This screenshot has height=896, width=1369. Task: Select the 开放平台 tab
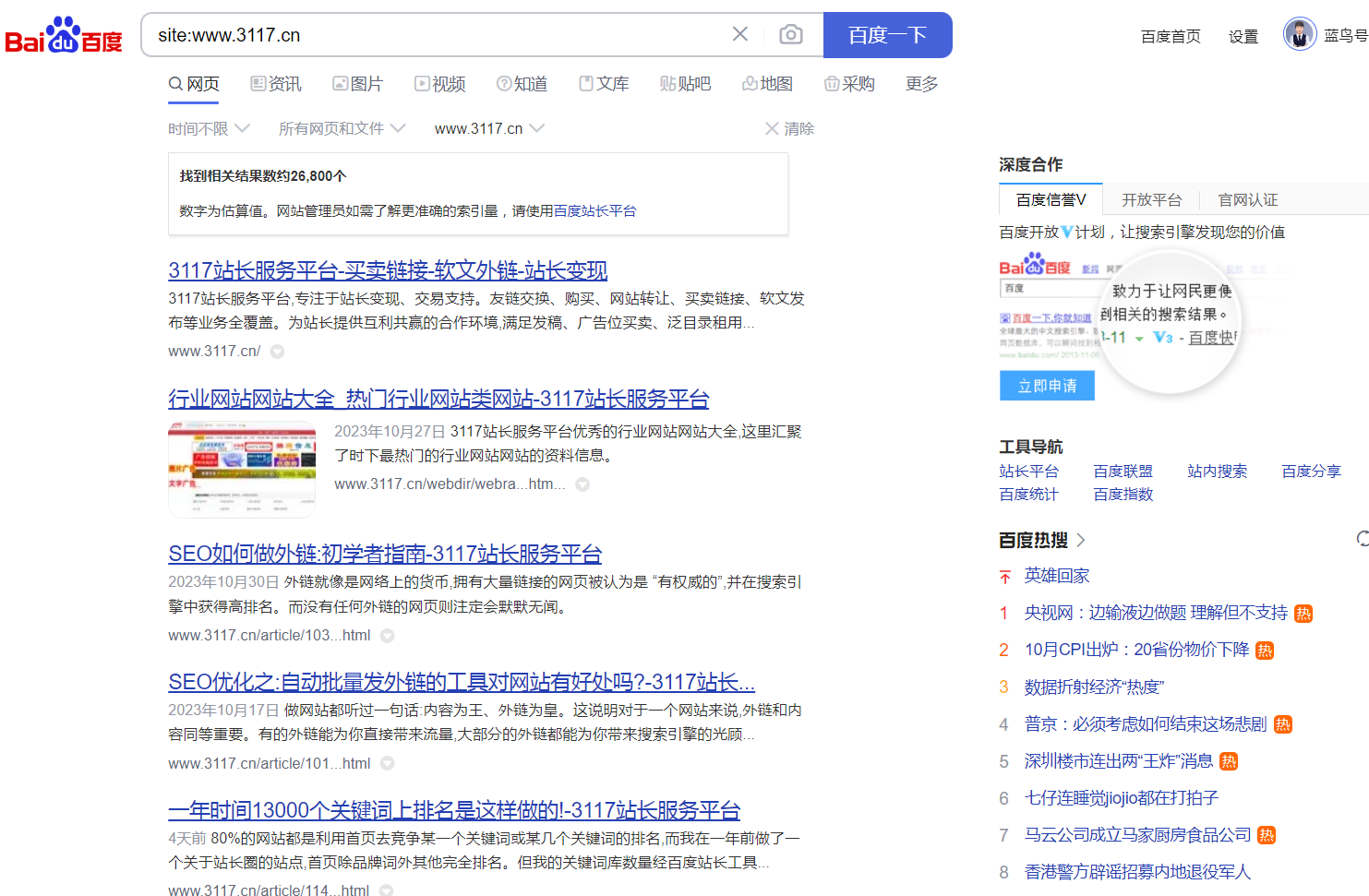point(1151,199)
